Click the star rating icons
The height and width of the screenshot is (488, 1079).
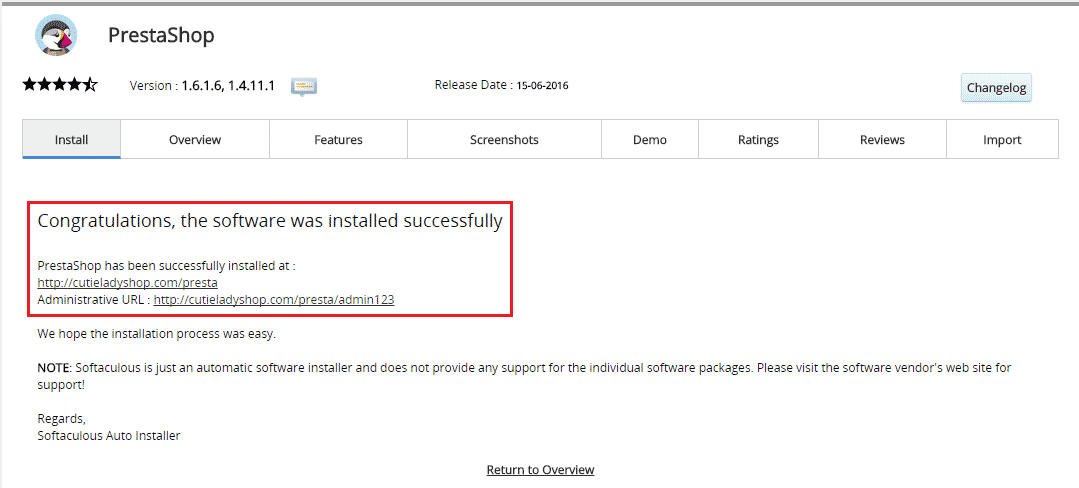pos(61,85)
